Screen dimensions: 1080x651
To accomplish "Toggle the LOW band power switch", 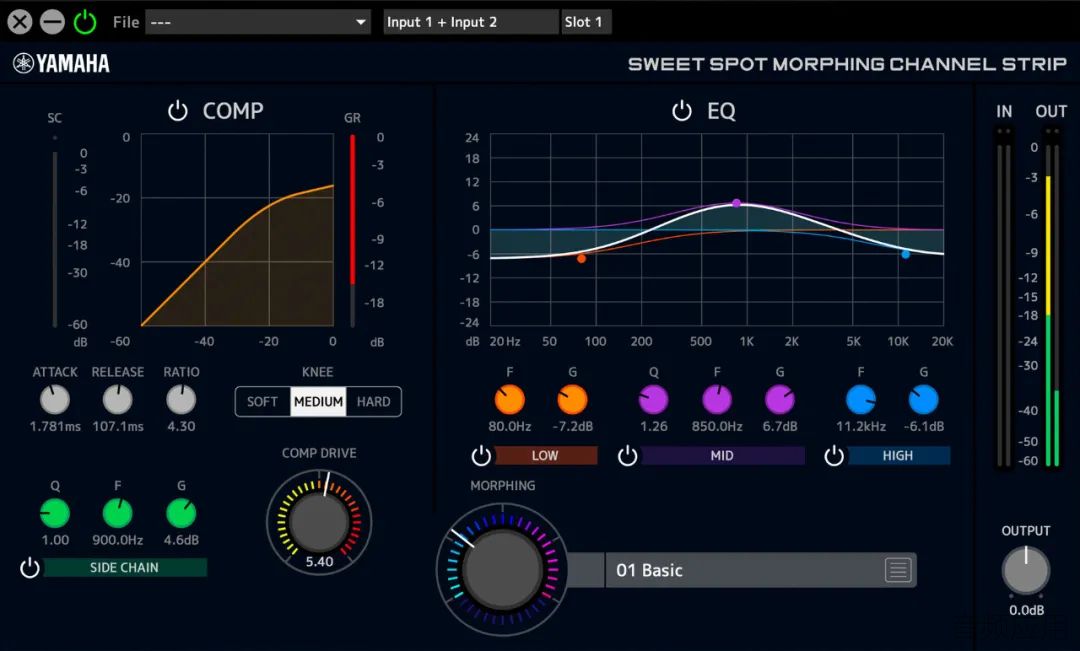I will [481, 455].
